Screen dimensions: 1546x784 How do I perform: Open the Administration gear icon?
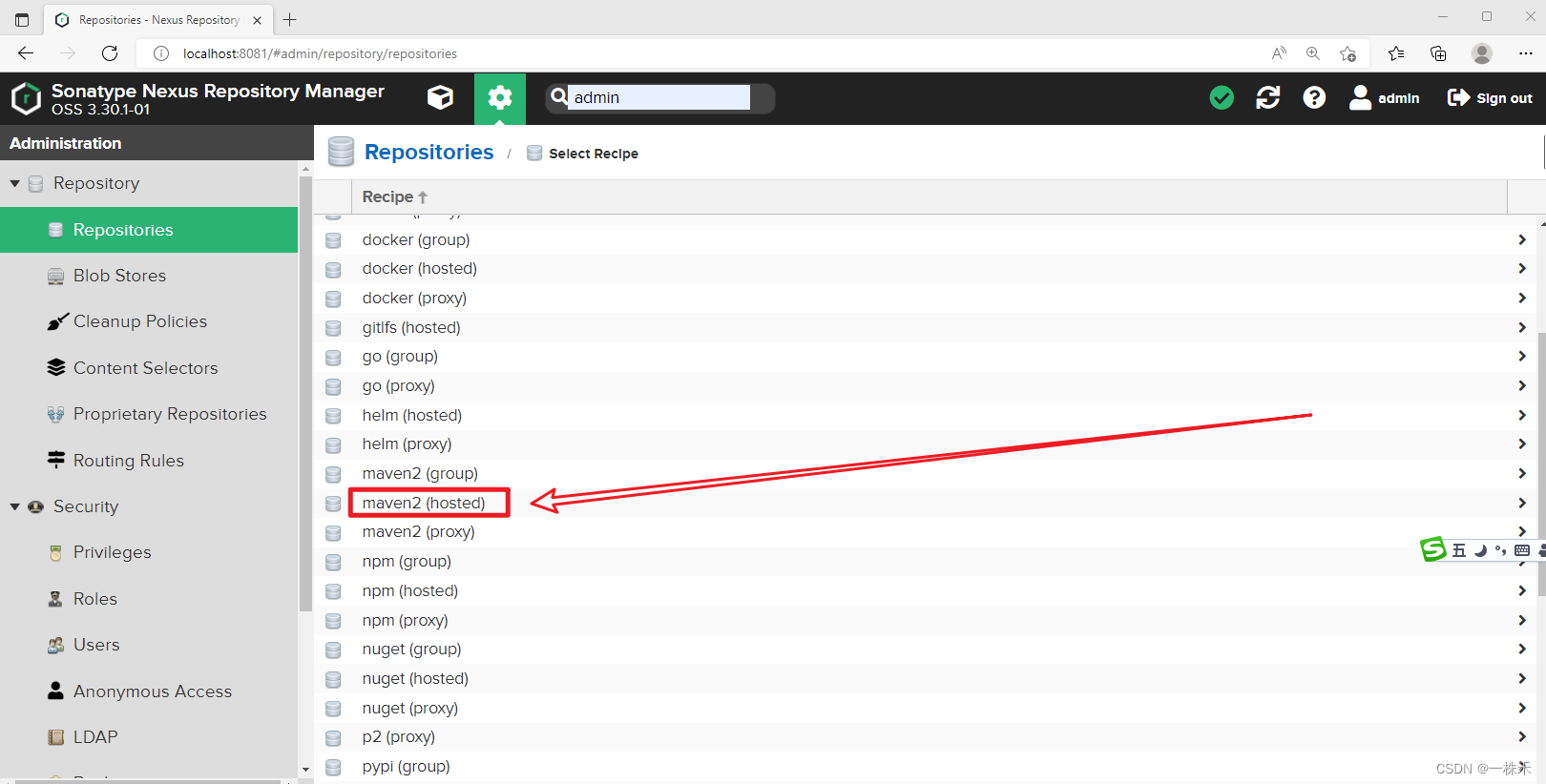(x=500, y=97)
